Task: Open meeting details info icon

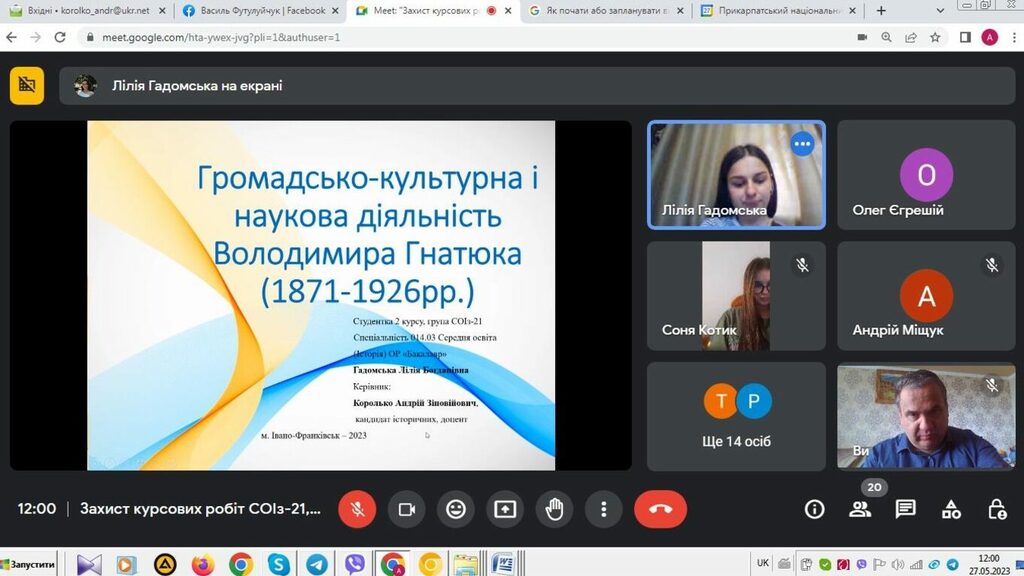Action: (x=815, y=509)
